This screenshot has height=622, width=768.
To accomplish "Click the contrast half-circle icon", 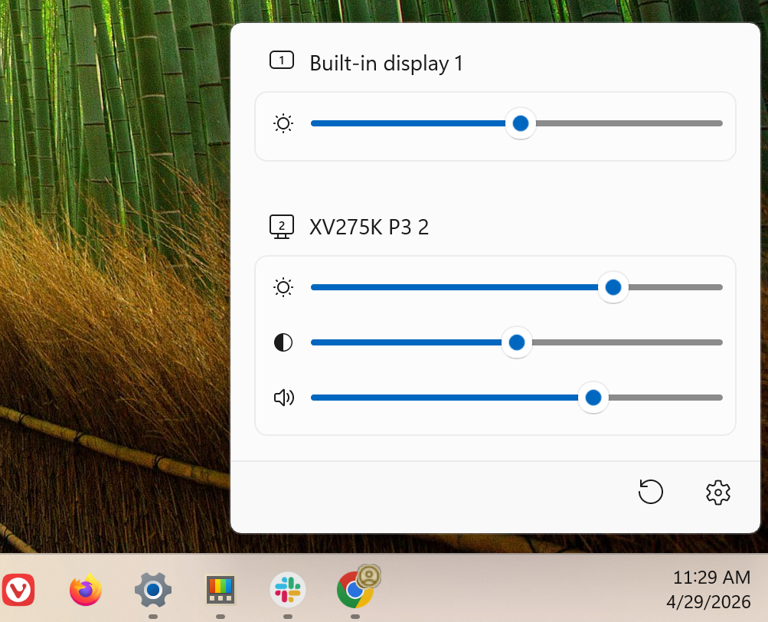I will (x=283, y=343).
